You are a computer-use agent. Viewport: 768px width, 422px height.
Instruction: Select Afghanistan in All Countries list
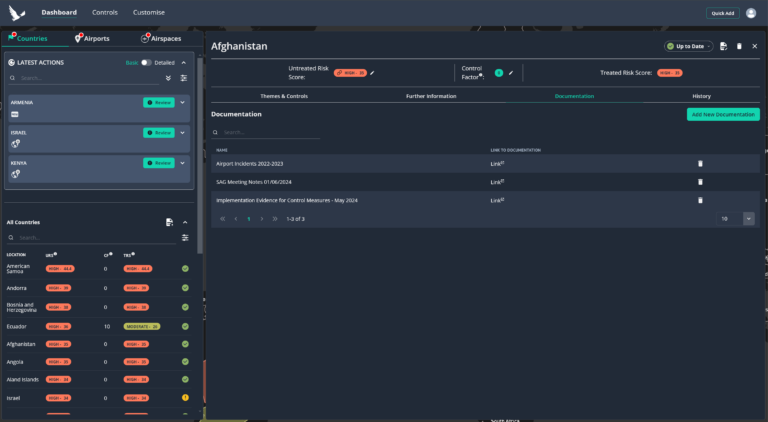pyautogui.click(x=21, y=344)
